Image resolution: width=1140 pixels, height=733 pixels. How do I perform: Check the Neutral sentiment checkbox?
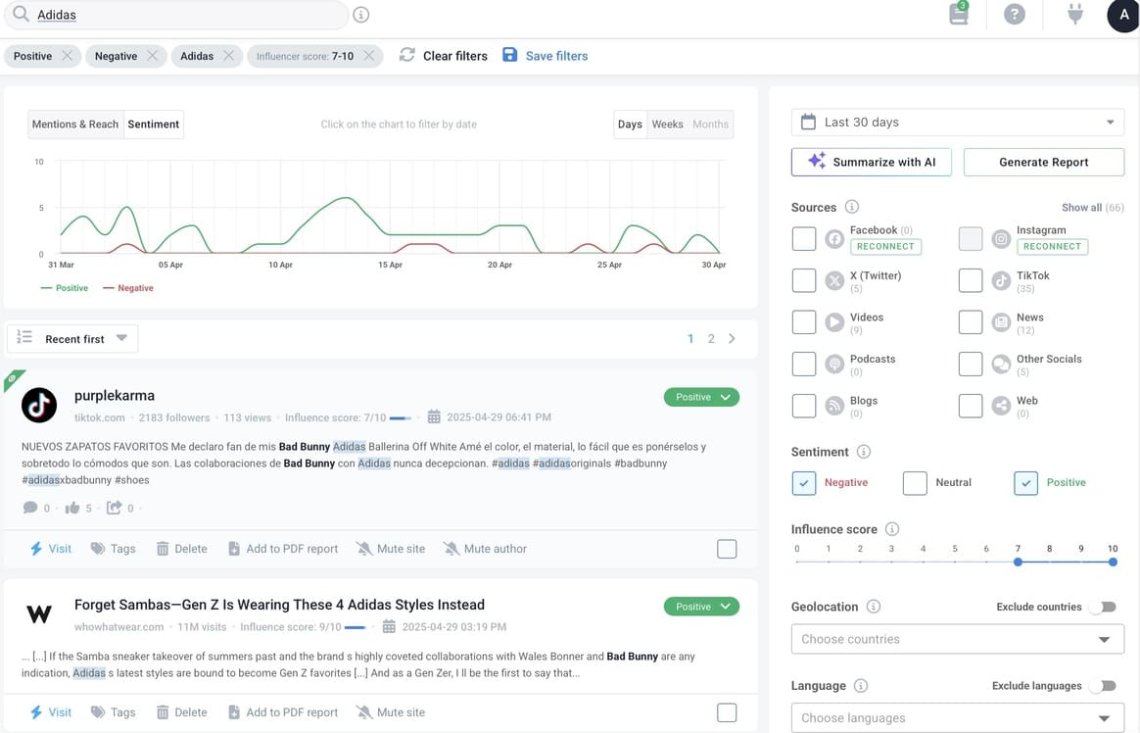(x=915, y=483)
